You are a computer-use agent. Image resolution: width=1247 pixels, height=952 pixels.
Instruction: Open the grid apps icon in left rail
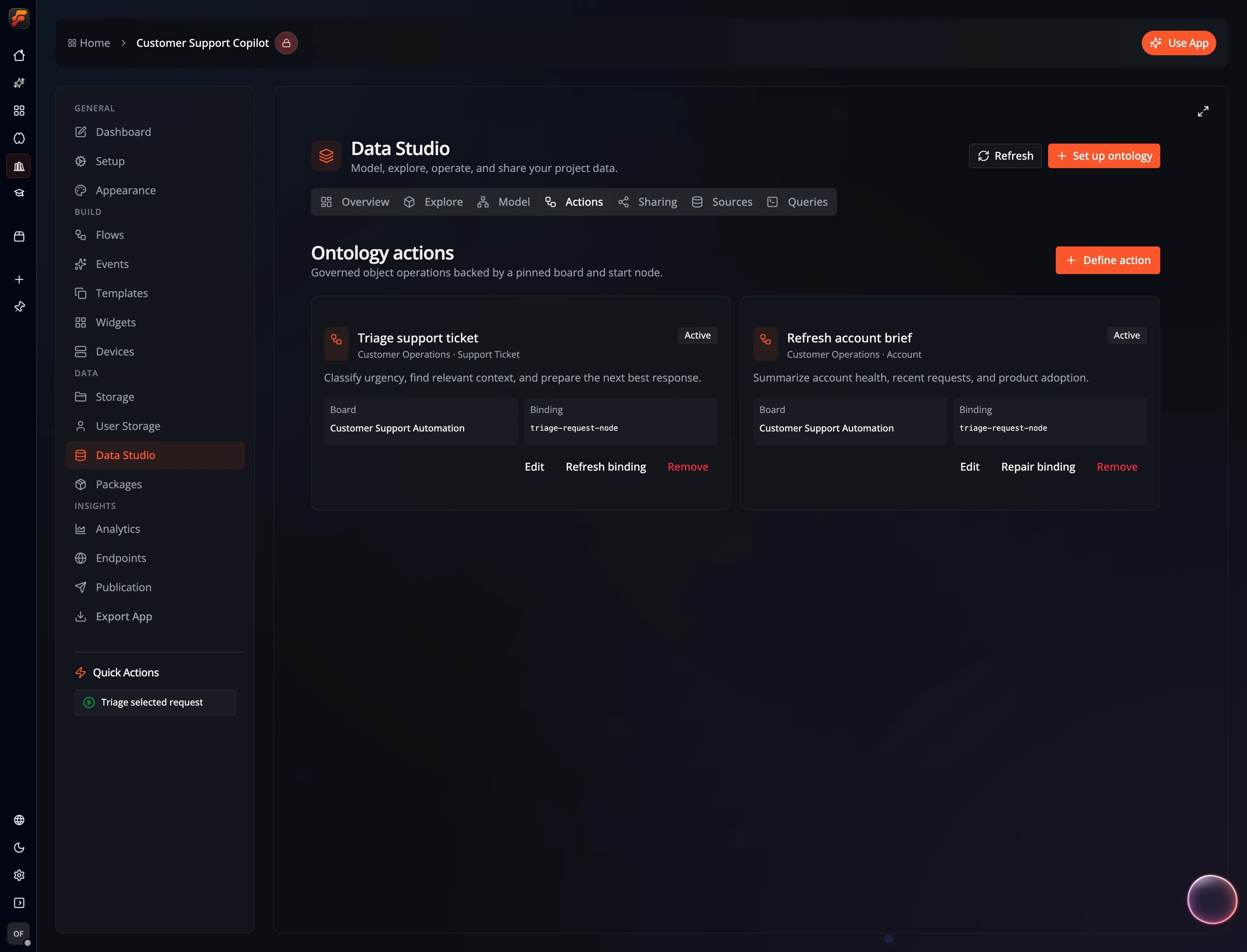pos(19,111)
